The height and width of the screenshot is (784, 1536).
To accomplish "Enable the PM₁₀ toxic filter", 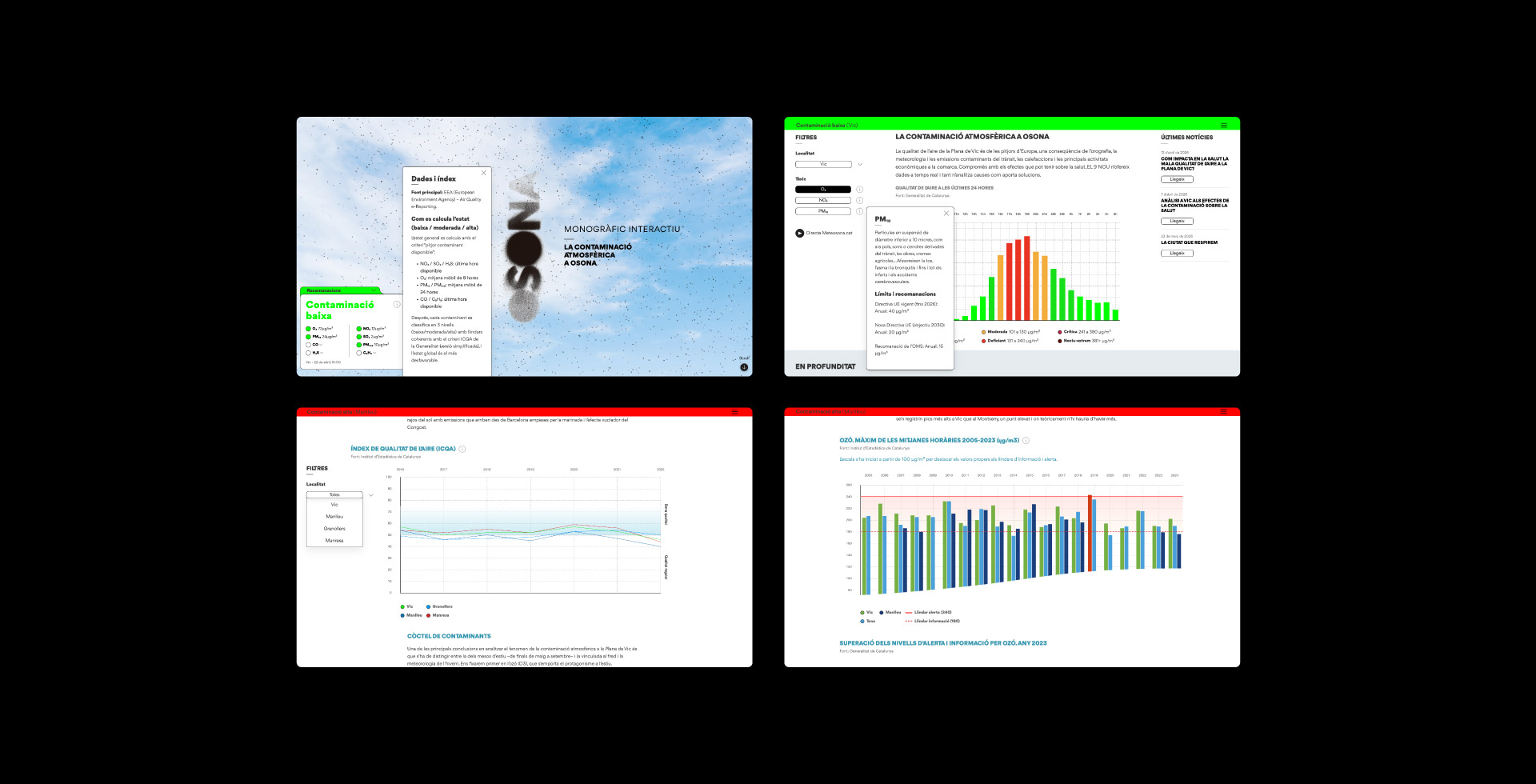I will point(823,211).
